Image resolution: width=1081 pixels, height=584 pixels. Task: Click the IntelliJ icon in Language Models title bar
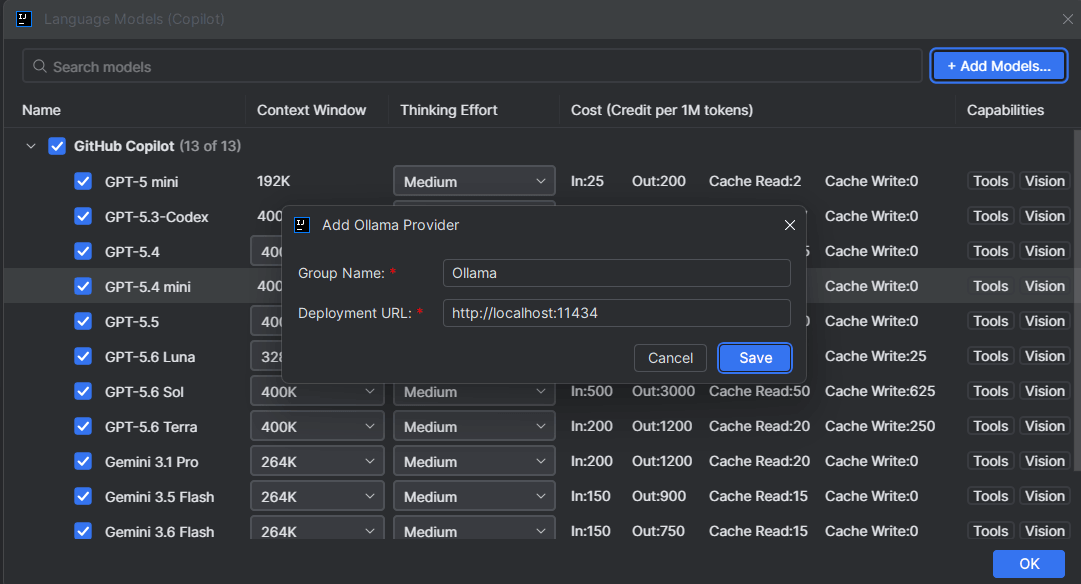pyautogui.click(x=24, y=19)
